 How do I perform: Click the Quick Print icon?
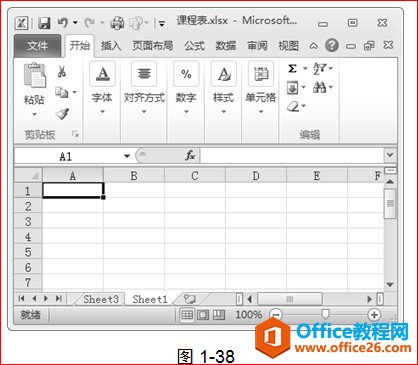[x=117, y=23]
